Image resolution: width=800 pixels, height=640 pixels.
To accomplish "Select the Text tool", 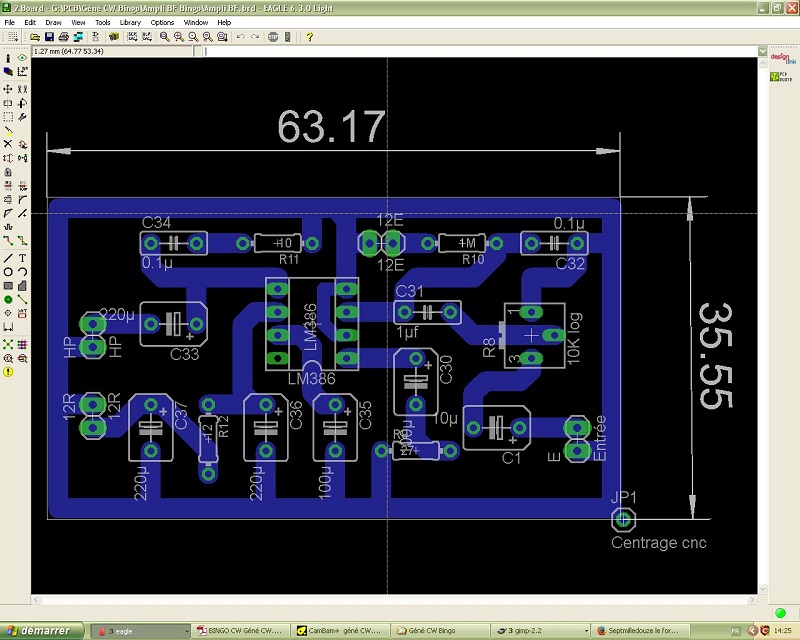I will click(x=22, y=257).
